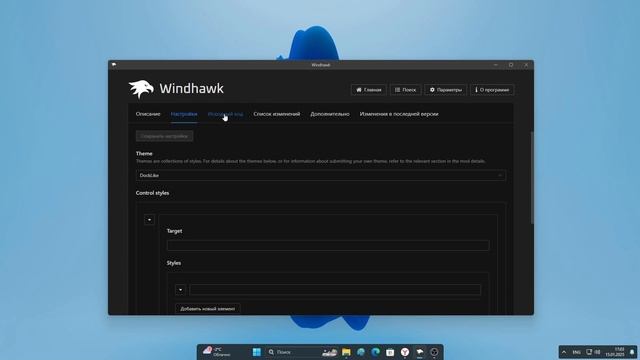This screenshot has width=640, height=360.
Task: Select the Настройки tab
Action: pyautogui.click(x=184, y=114)
